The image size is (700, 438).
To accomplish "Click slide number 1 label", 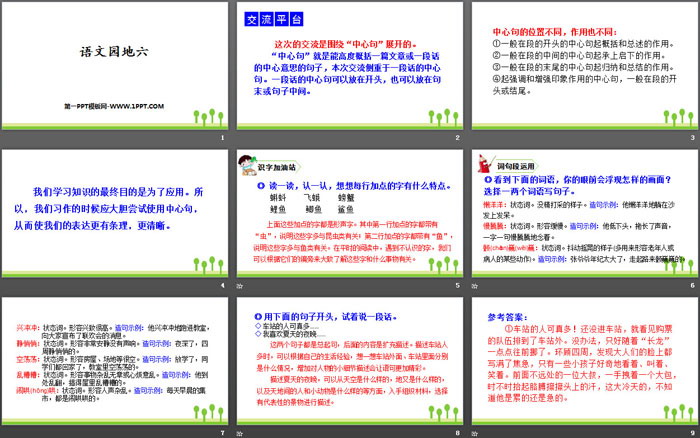I will pos(222,138).
